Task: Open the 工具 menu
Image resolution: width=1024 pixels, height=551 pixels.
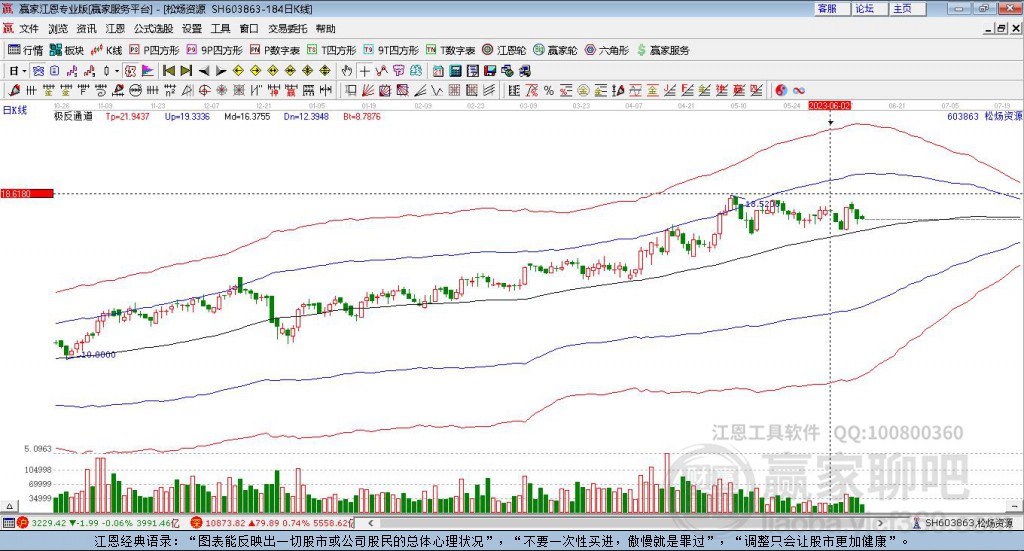Action: (x=220, y=29)
